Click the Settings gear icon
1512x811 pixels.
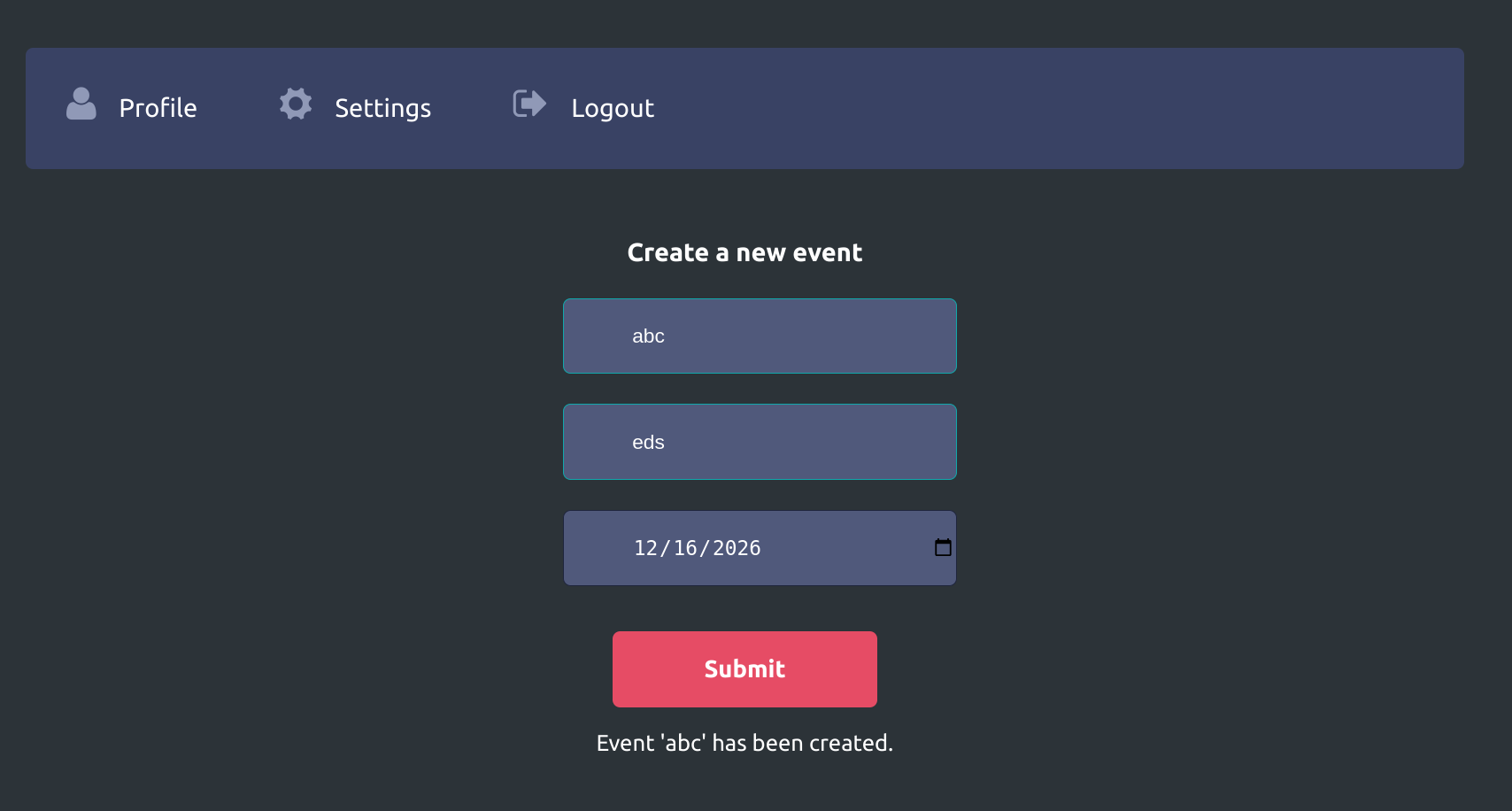[x=296, y=104]
